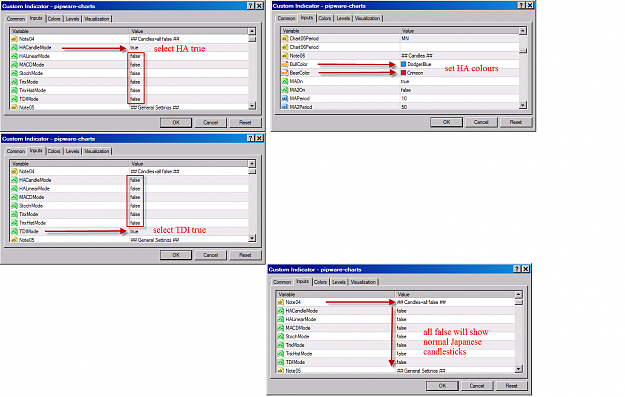Click HALinearMode icon in the dialog where TDIMode is true

(14, 189)
